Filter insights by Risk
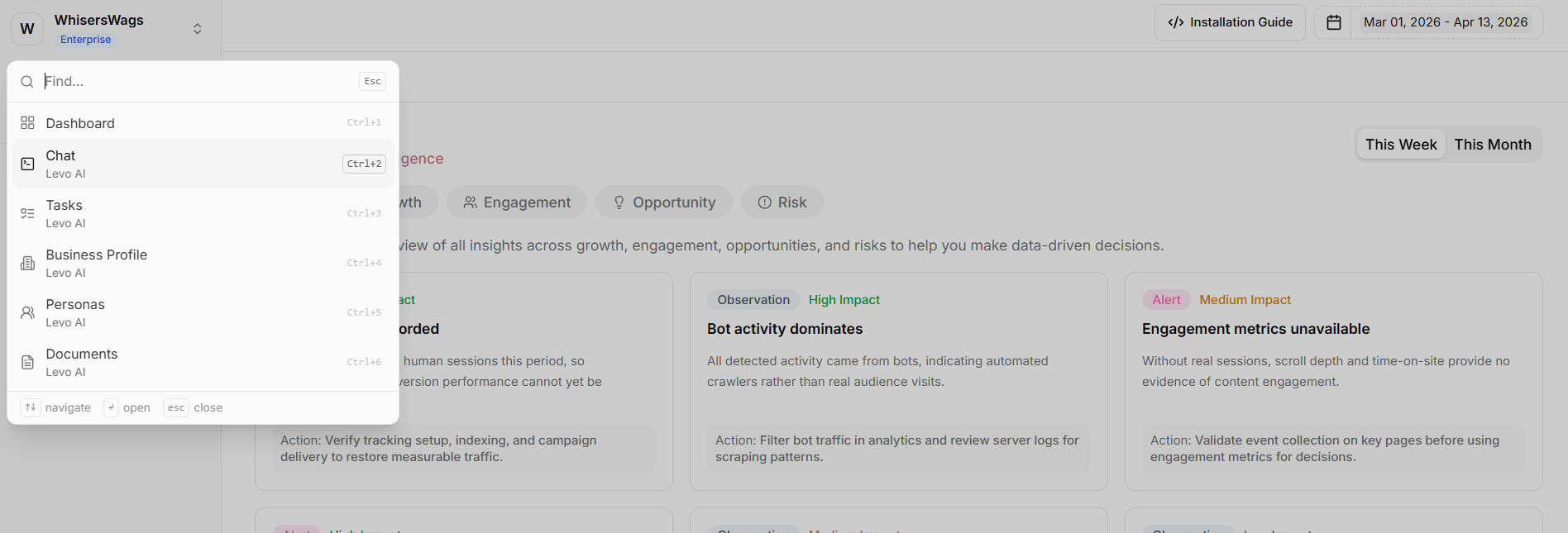This screenshot has height=533, width=1568. tap(782, 202)
